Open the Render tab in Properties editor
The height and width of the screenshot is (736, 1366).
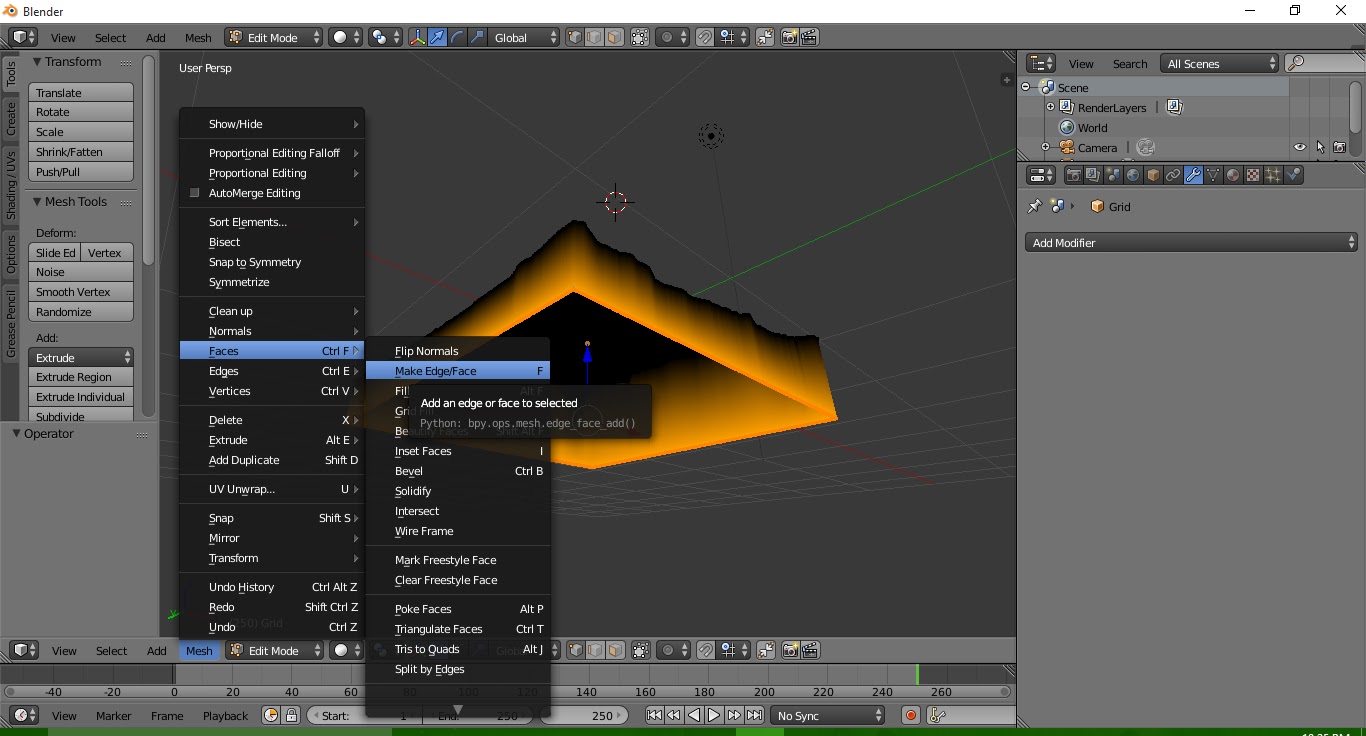pyautogui.click(x=1073, y=175)
